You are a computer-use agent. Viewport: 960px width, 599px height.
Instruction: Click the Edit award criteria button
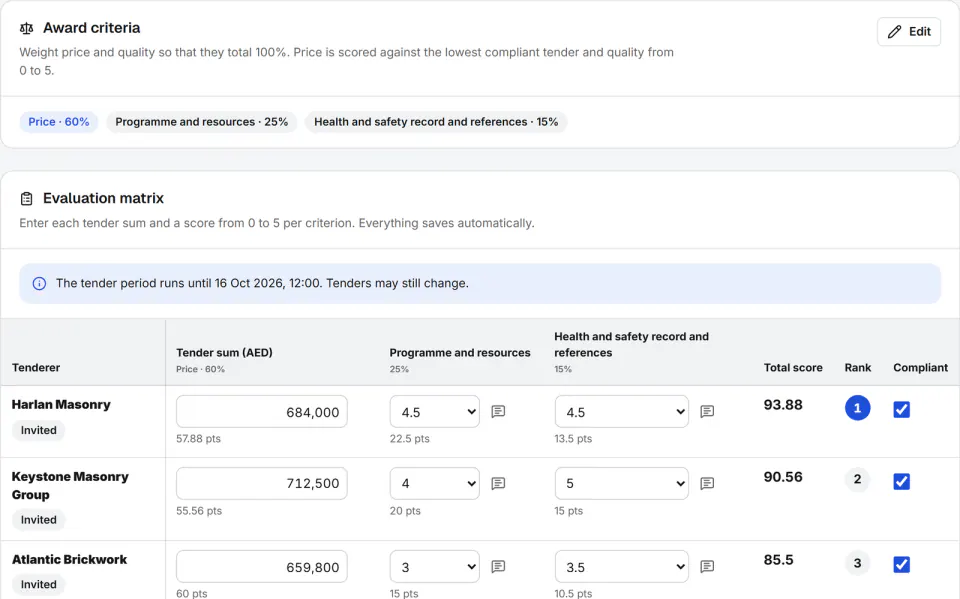point(909,31)
